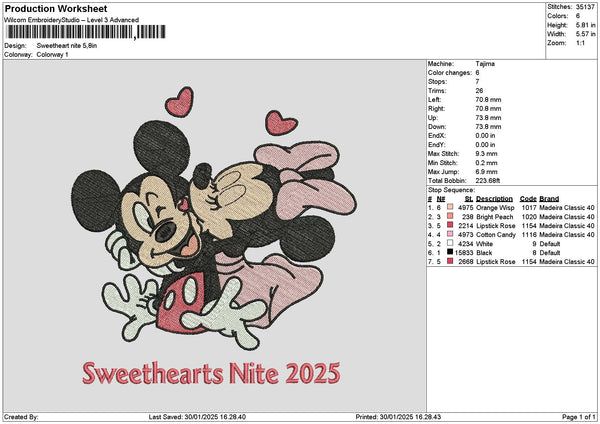The height and width of the screenshot is (424, 600).
Task: Click the Code column header
Action: (x=528, y=198)
